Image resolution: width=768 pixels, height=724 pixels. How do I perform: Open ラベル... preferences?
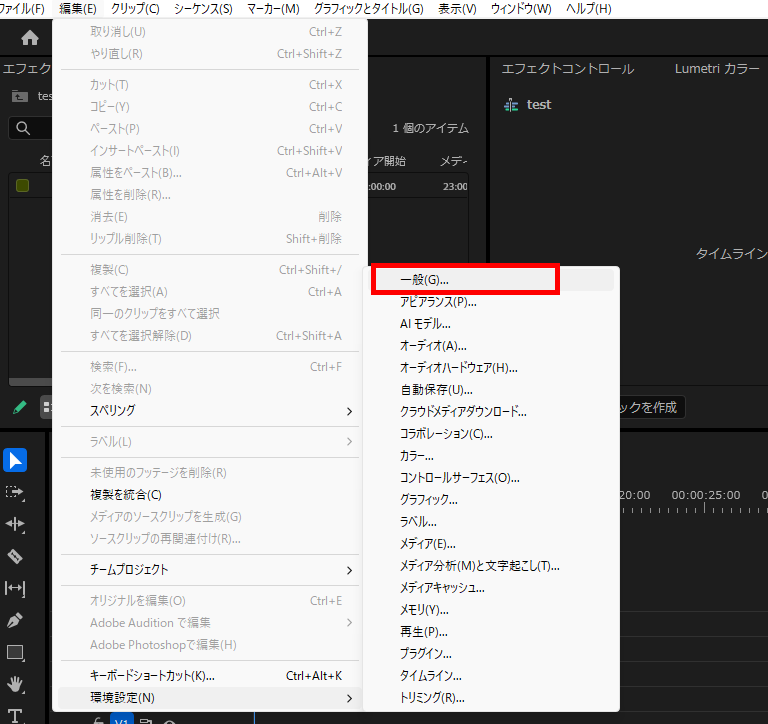click(x=491, y=522)
